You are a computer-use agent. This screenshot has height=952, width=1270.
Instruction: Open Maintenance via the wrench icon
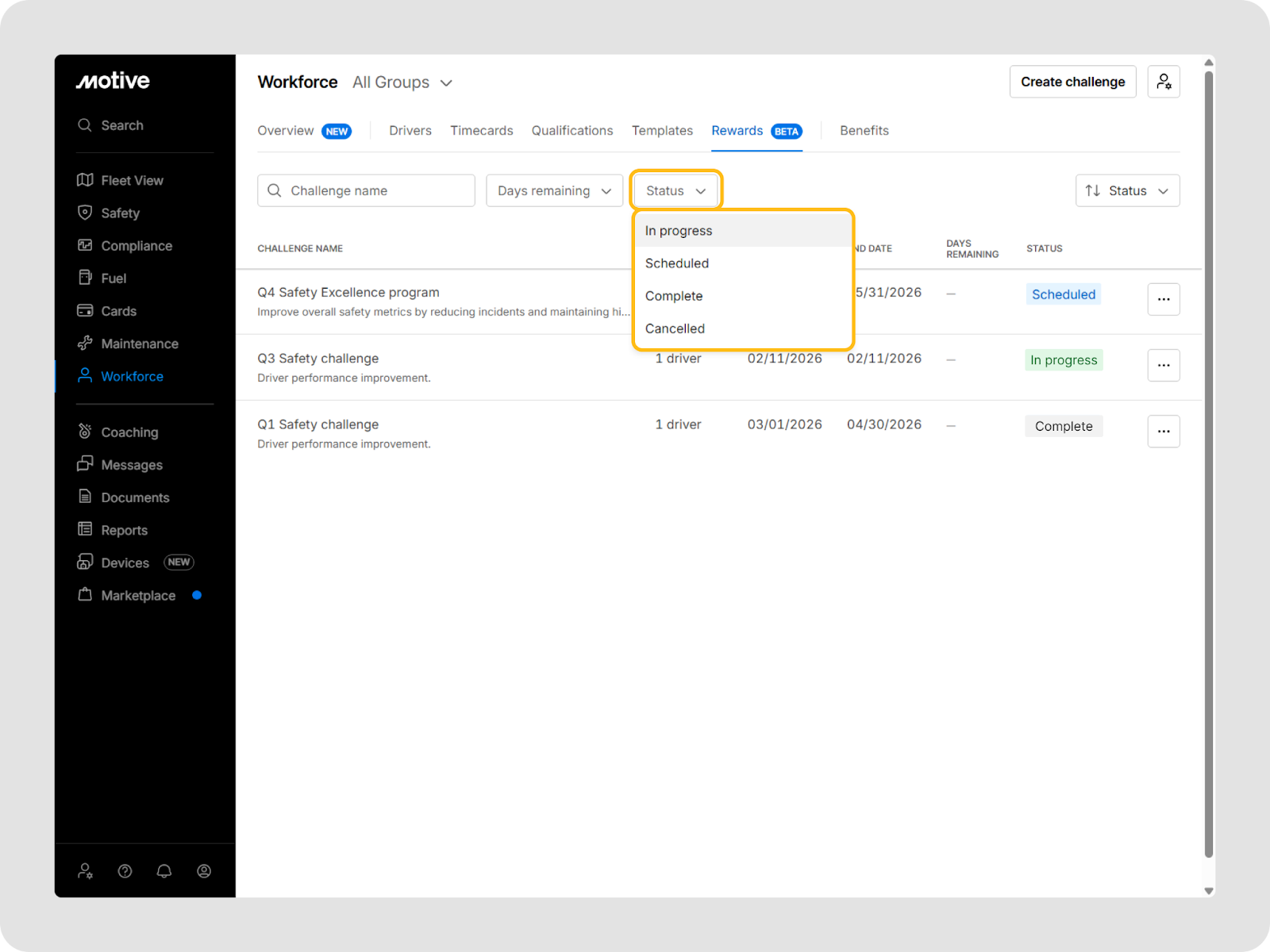click(85, 344)
